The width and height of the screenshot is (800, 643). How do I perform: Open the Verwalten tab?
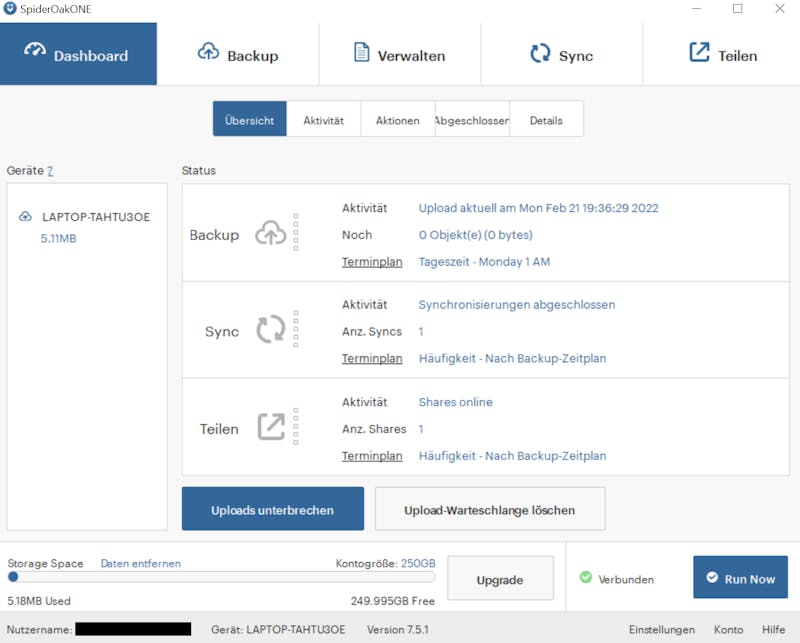pos(399,54)
